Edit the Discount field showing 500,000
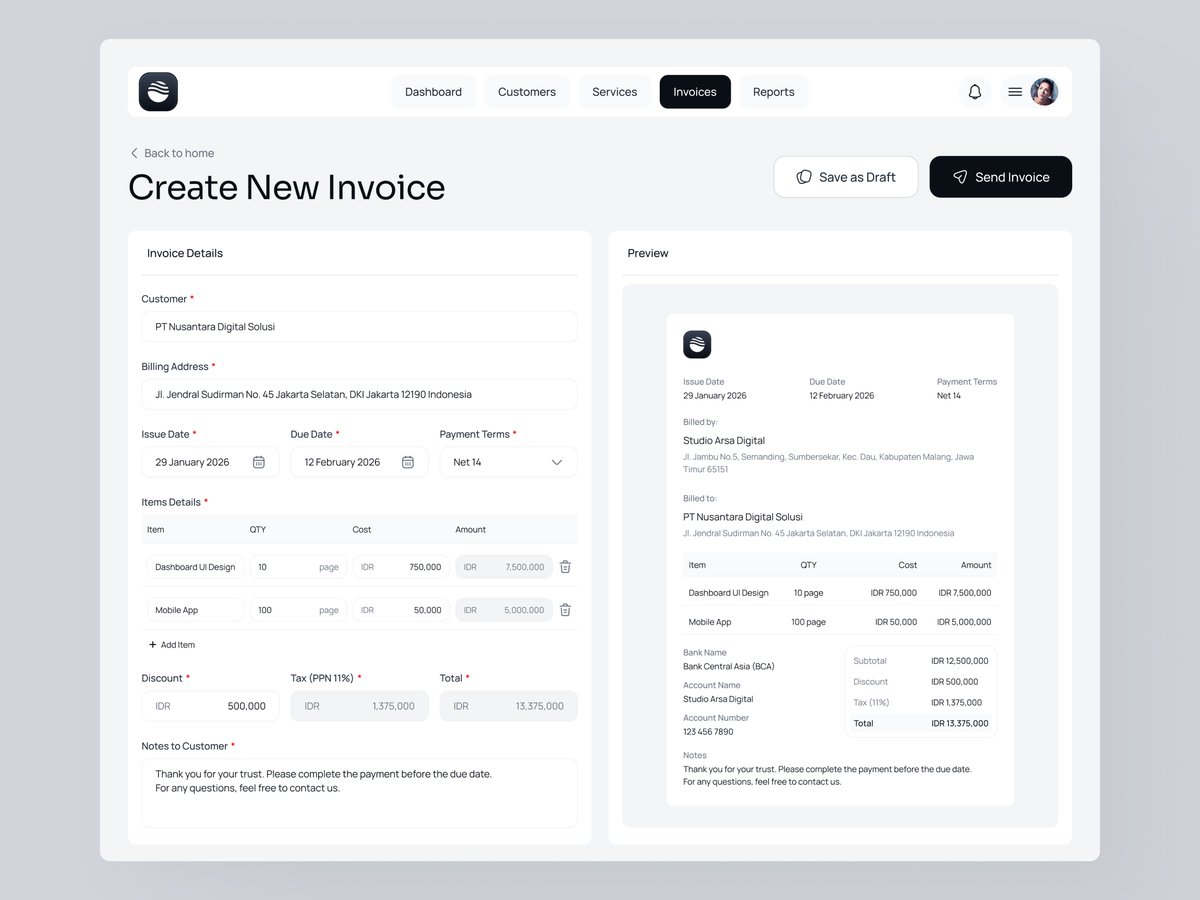This screenshot has height=900, width=1200. click(x=211, y=706)
